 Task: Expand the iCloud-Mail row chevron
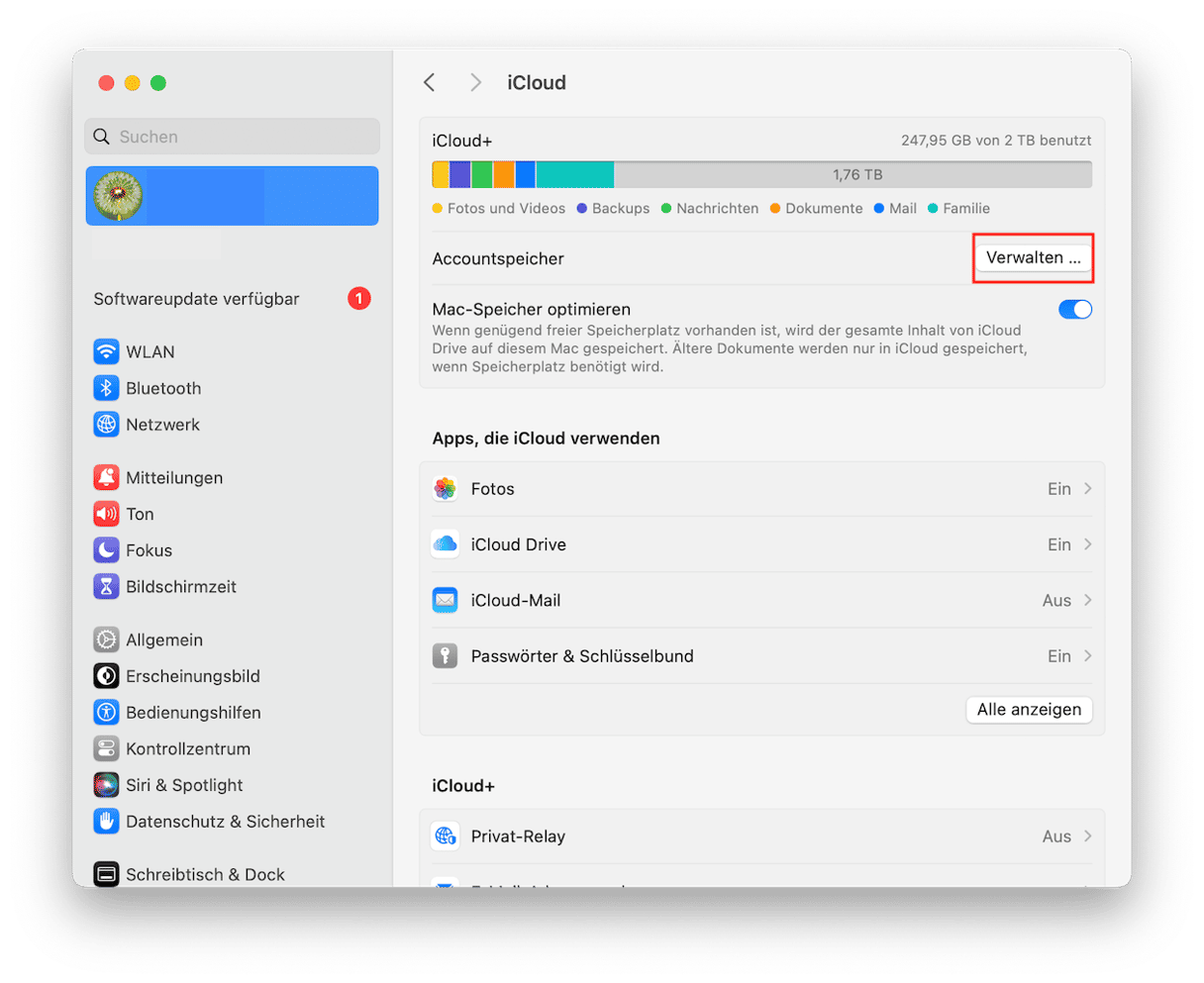tap(1088, 600)
